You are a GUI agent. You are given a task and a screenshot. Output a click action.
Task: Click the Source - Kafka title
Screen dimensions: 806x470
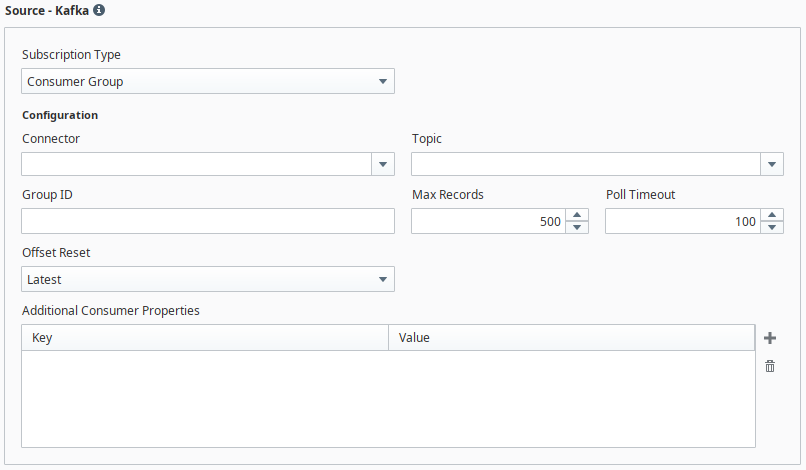(47, 10)
